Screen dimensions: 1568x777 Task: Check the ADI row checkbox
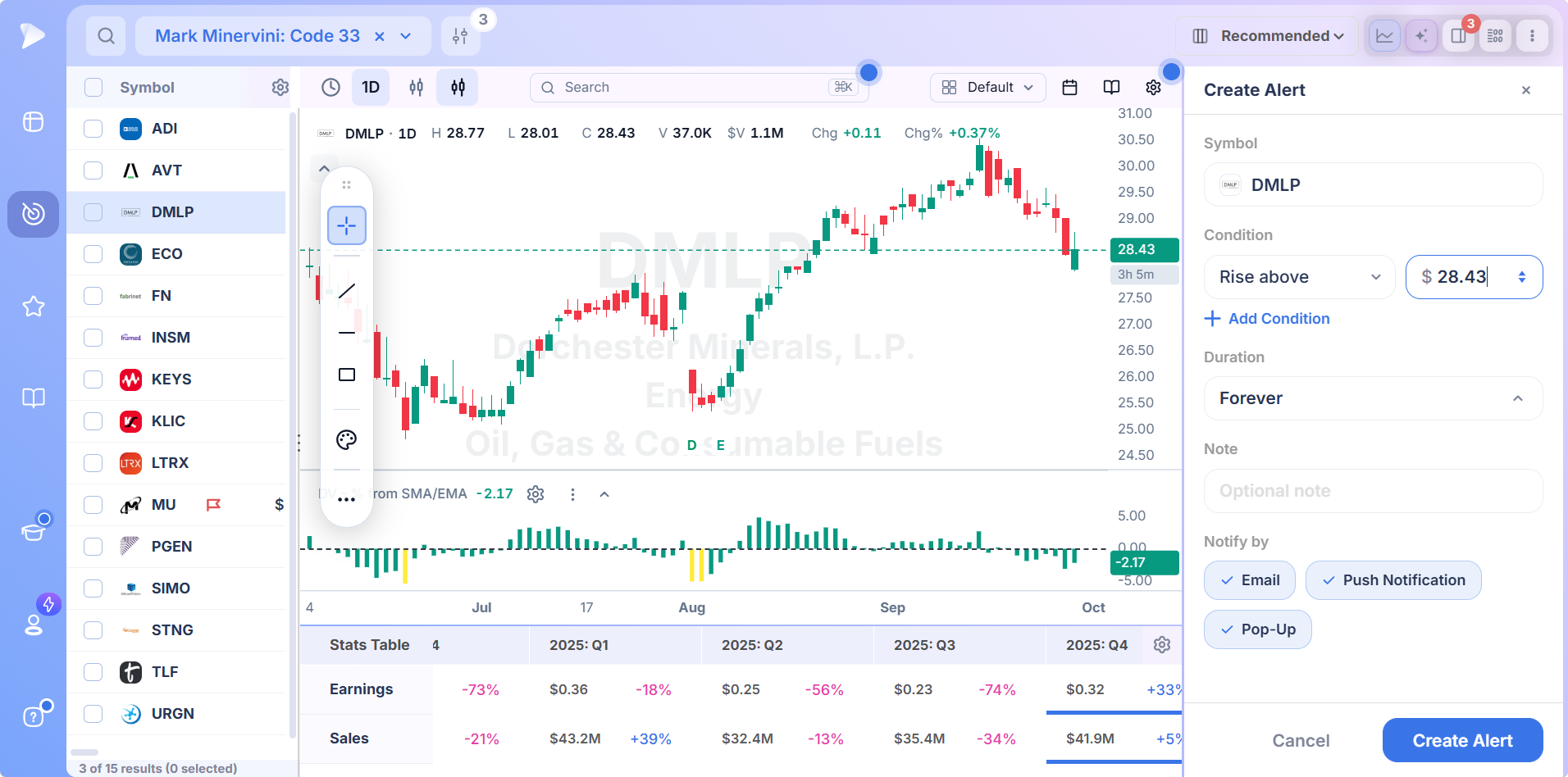point(93,129)
